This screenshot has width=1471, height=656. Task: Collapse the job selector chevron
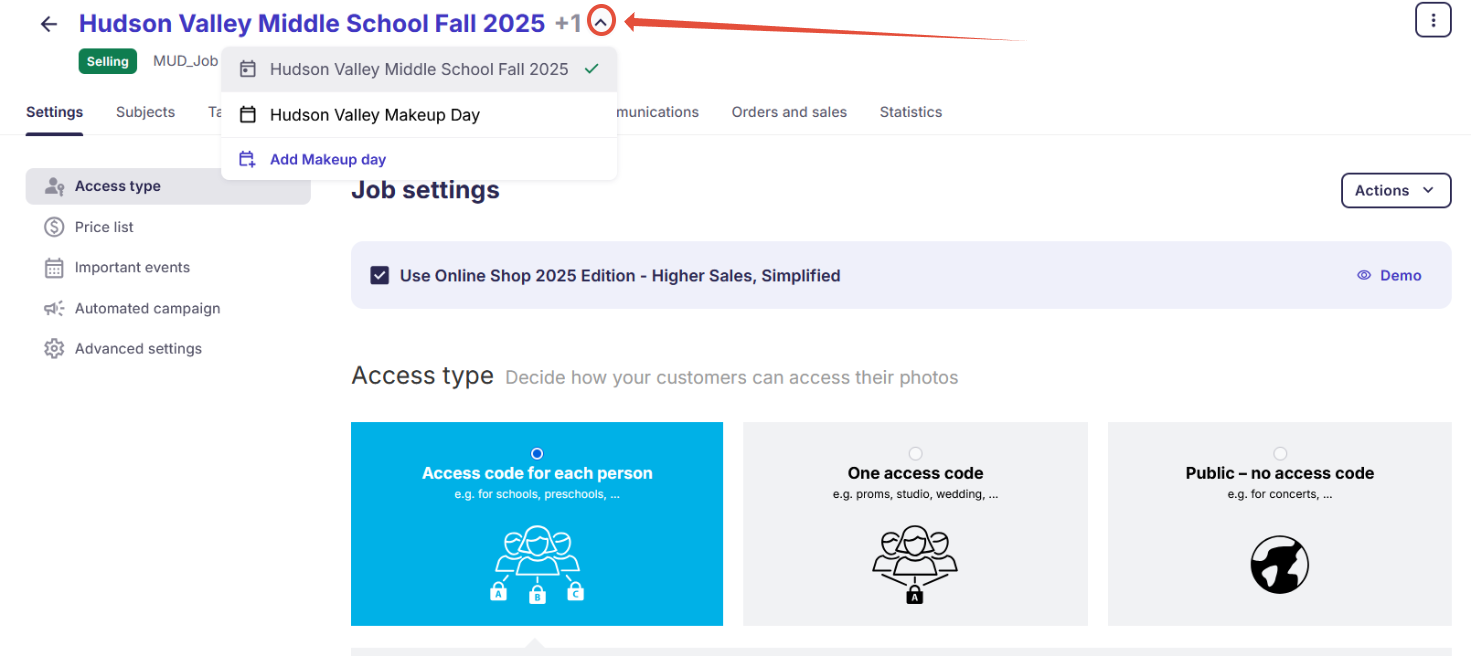[600, 23]
